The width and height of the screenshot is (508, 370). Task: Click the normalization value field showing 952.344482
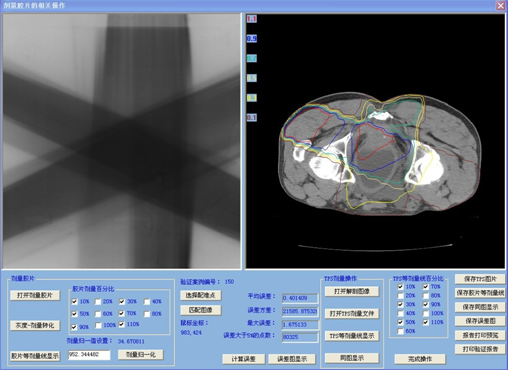89,355
